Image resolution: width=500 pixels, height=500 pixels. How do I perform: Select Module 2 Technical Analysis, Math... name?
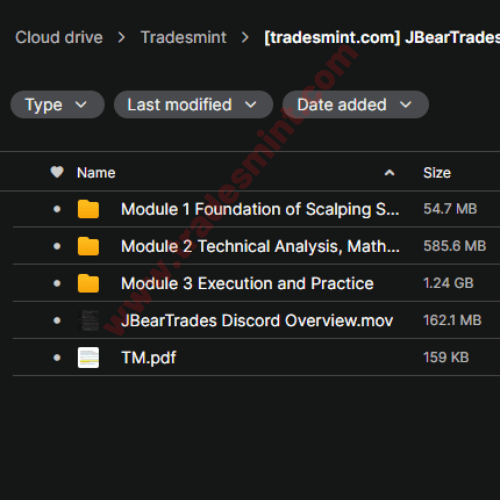click(260, 246)
